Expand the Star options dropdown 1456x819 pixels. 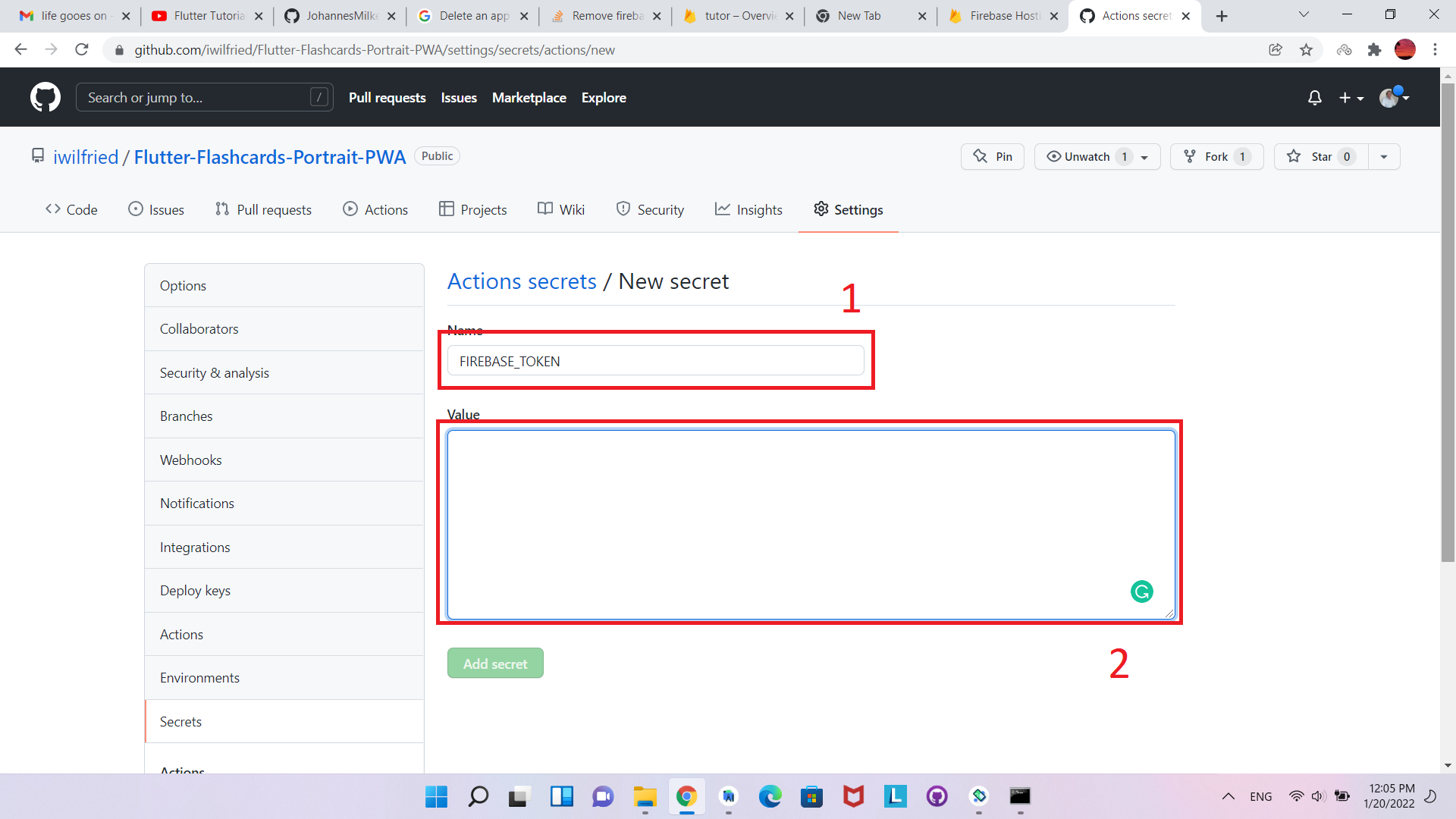[x=1383, y=156]
